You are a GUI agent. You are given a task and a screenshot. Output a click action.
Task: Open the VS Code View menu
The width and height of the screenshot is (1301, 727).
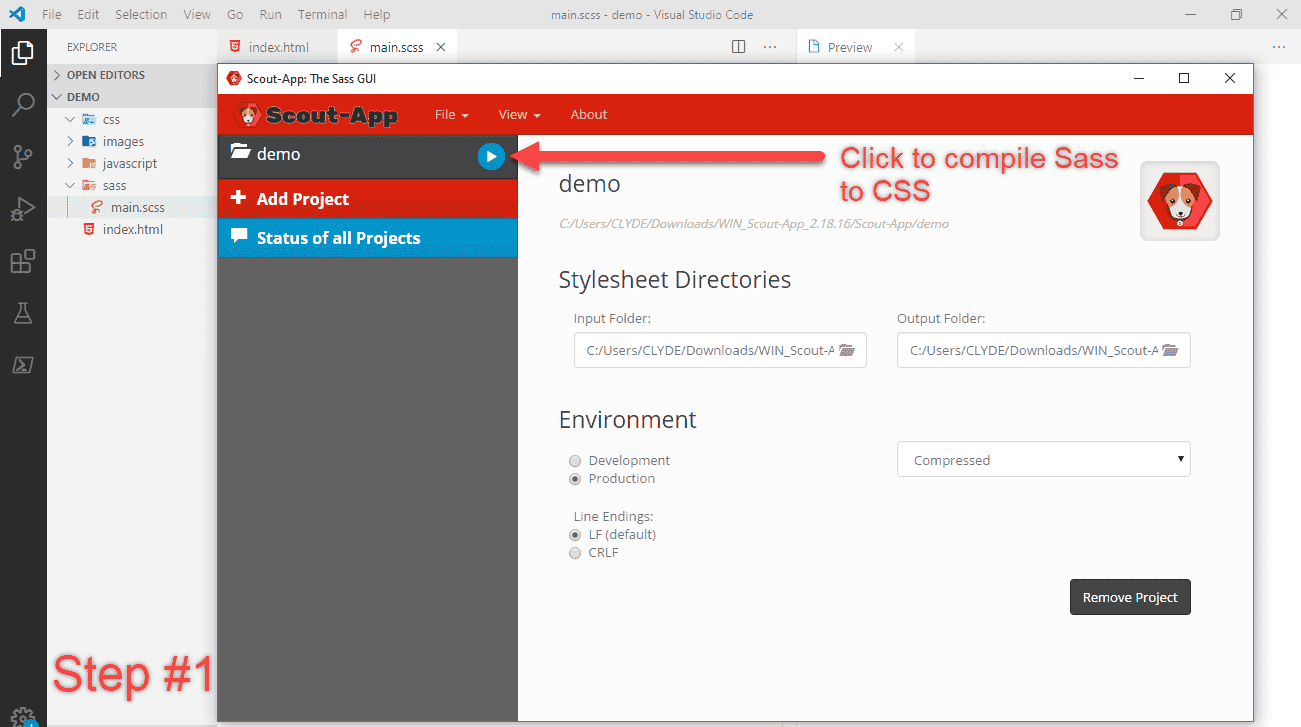pos(197,15)
